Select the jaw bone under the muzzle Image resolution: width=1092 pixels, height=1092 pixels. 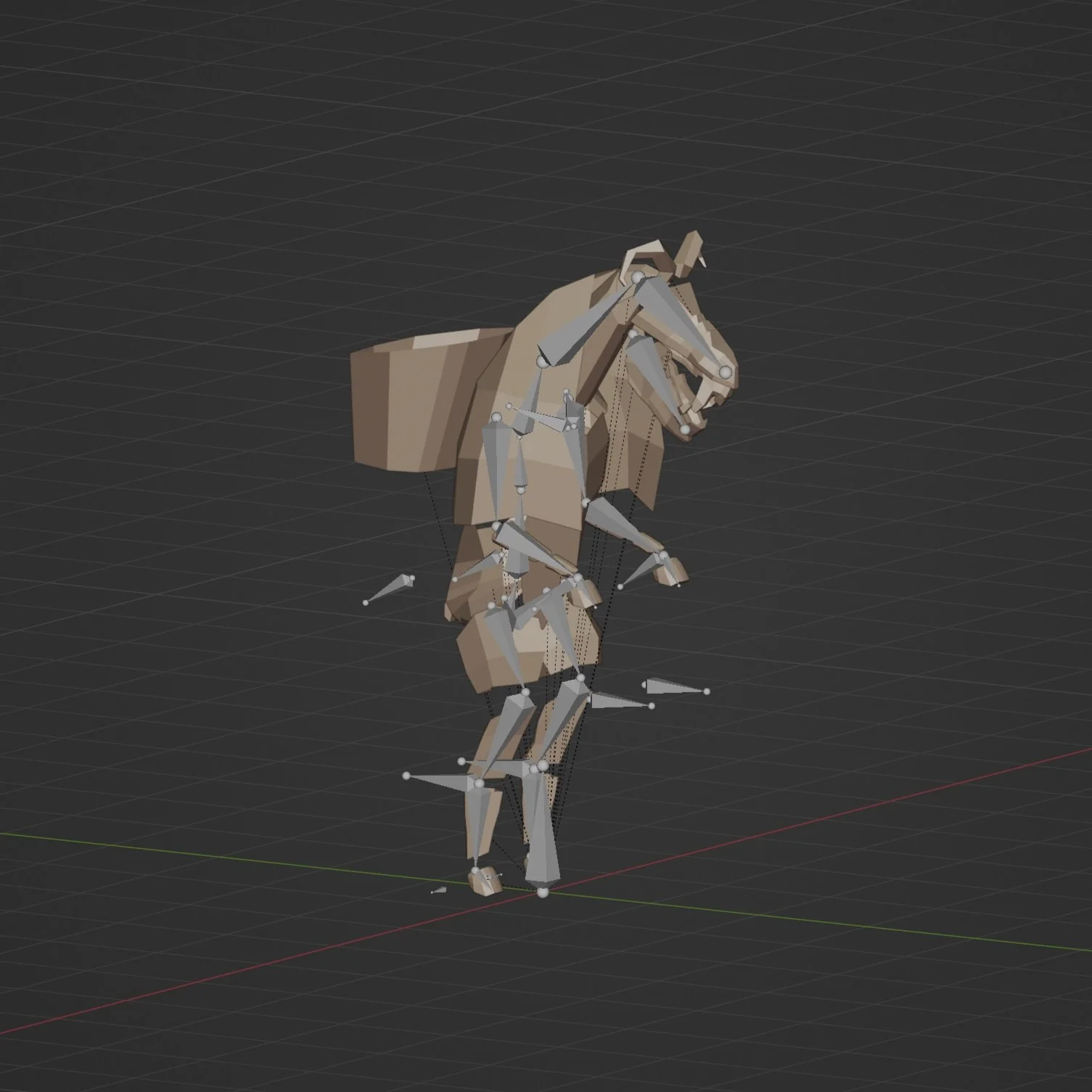[x=659, y=379]
